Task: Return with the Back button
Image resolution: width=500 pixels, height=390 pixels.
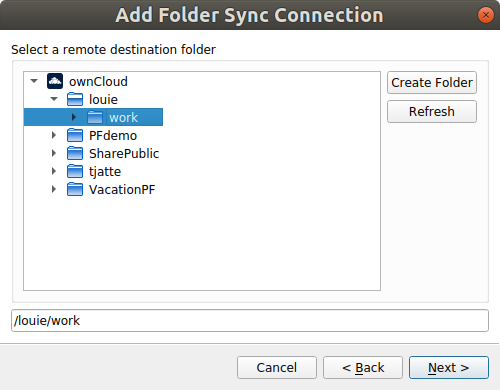Action: pyautogui.click(x=363, y=368)
